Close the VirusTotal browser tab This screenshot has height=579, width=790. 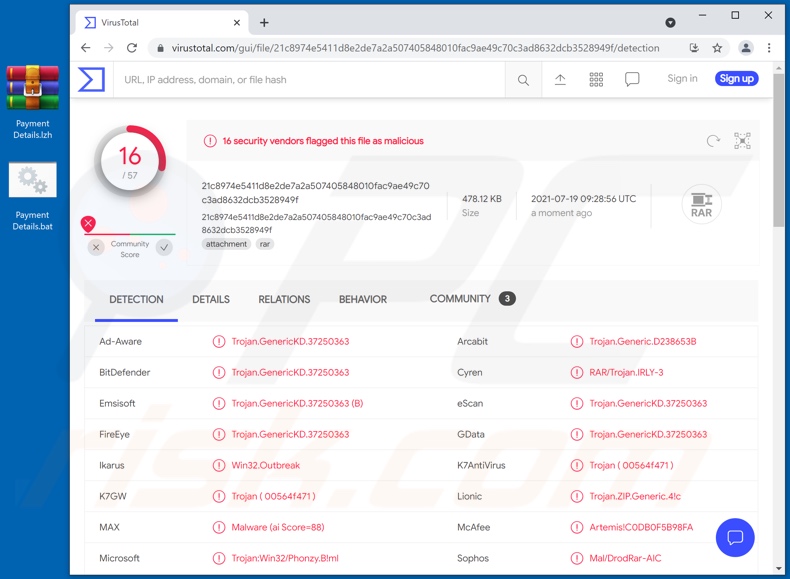tap(237, 23)
